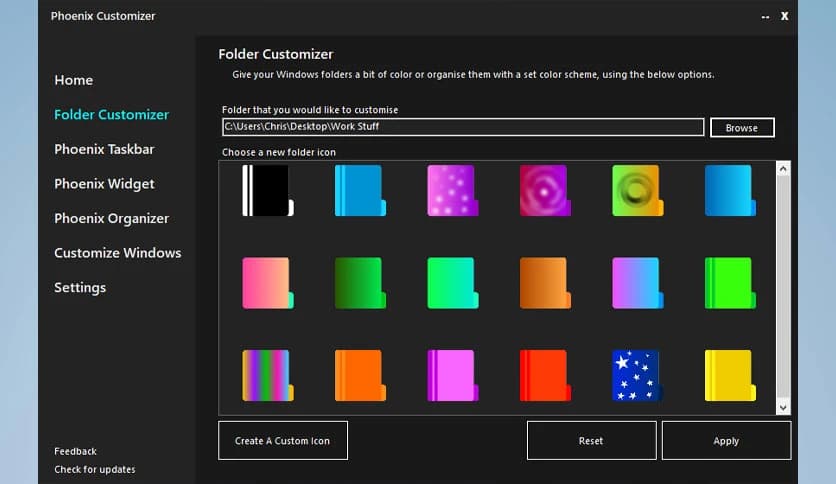Click the Reset button
Image resolution: width=836 pixels, height=484 pixels.
coord(591,440)
